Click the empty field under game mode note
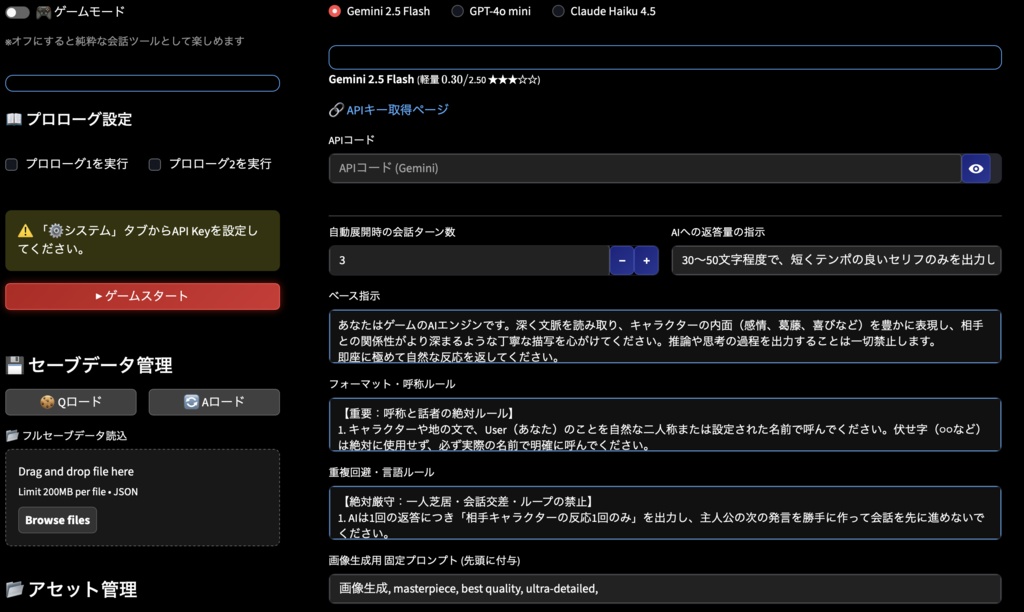This screenshot has width=1024, height=612. (x=142, y=83)
